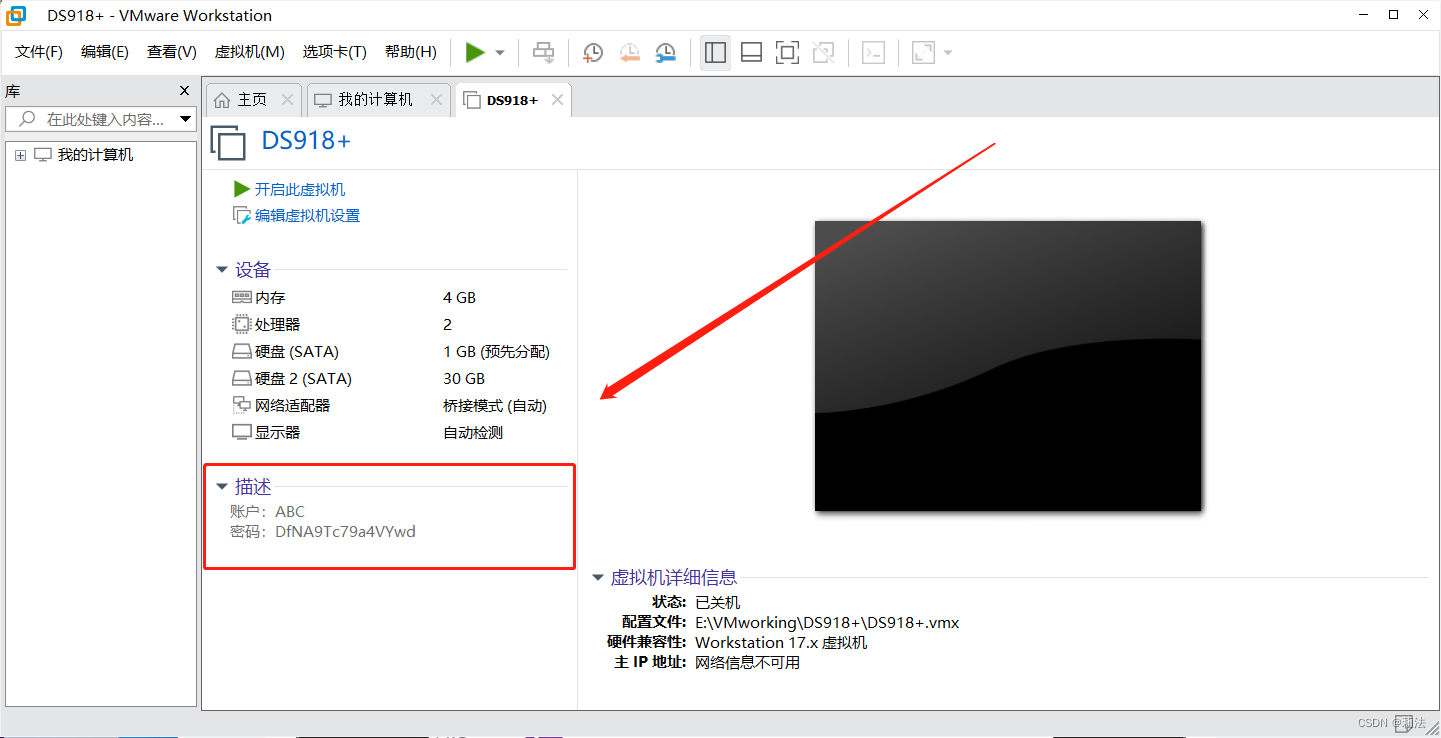Open the library search filter dropdown
Image resolution: width=1441 pixels, height=738 pixels.
185,119
